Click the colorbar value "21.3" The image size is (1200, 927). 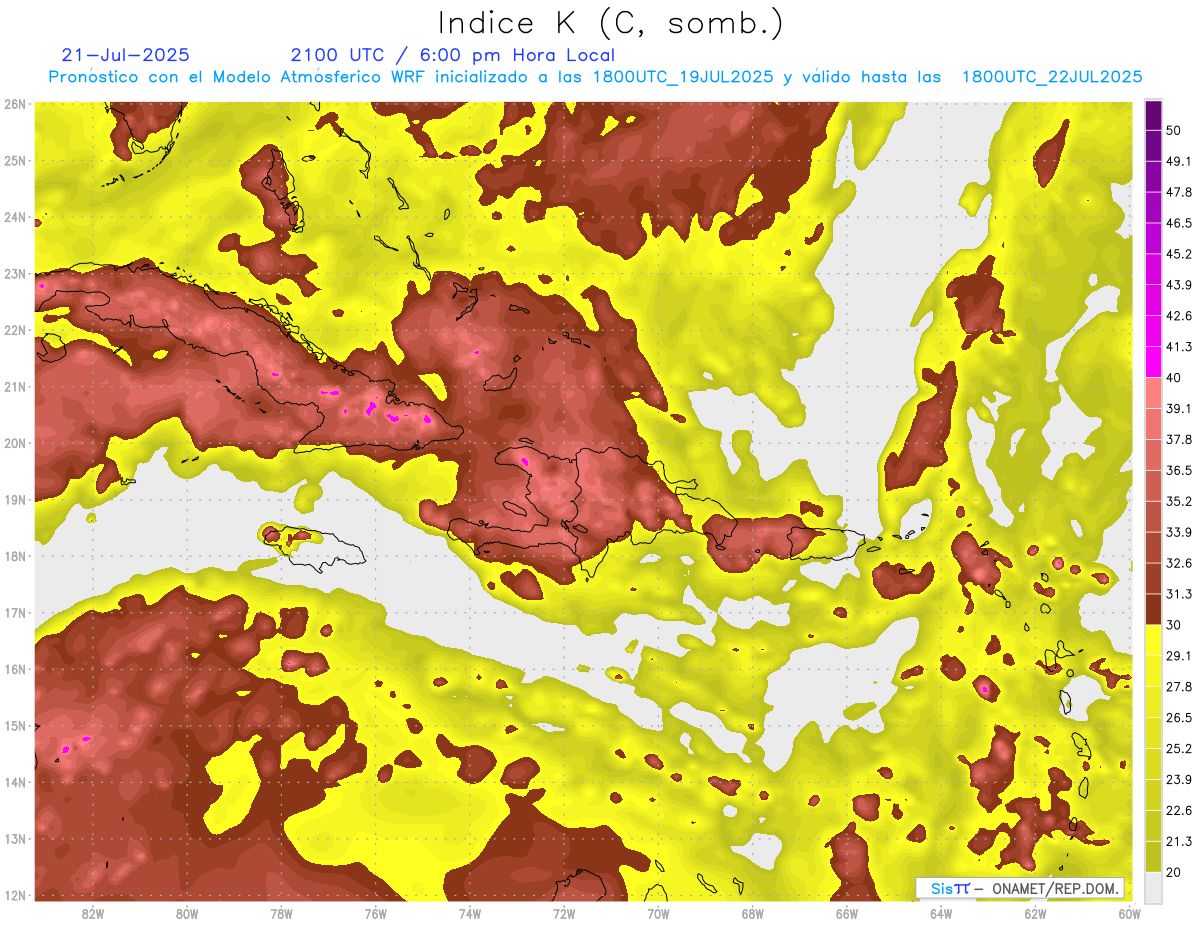click(x=1178, y=842)
